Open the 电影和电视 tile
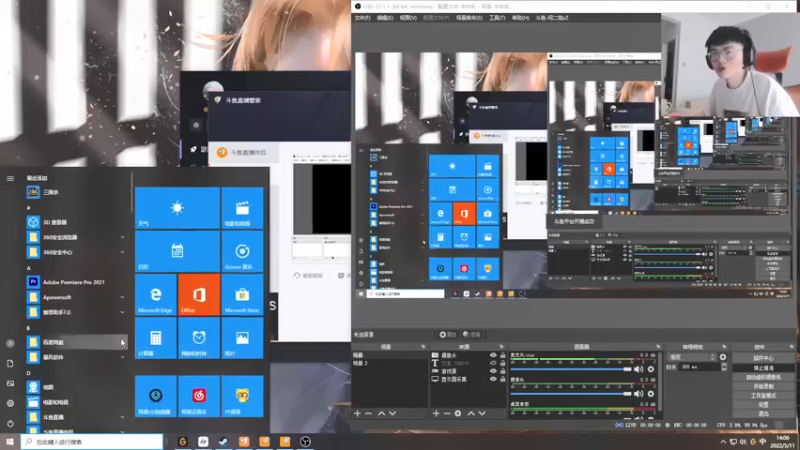The height and width of the screenshot is (450, 800). pyautogui.click(x=242, y=208)
